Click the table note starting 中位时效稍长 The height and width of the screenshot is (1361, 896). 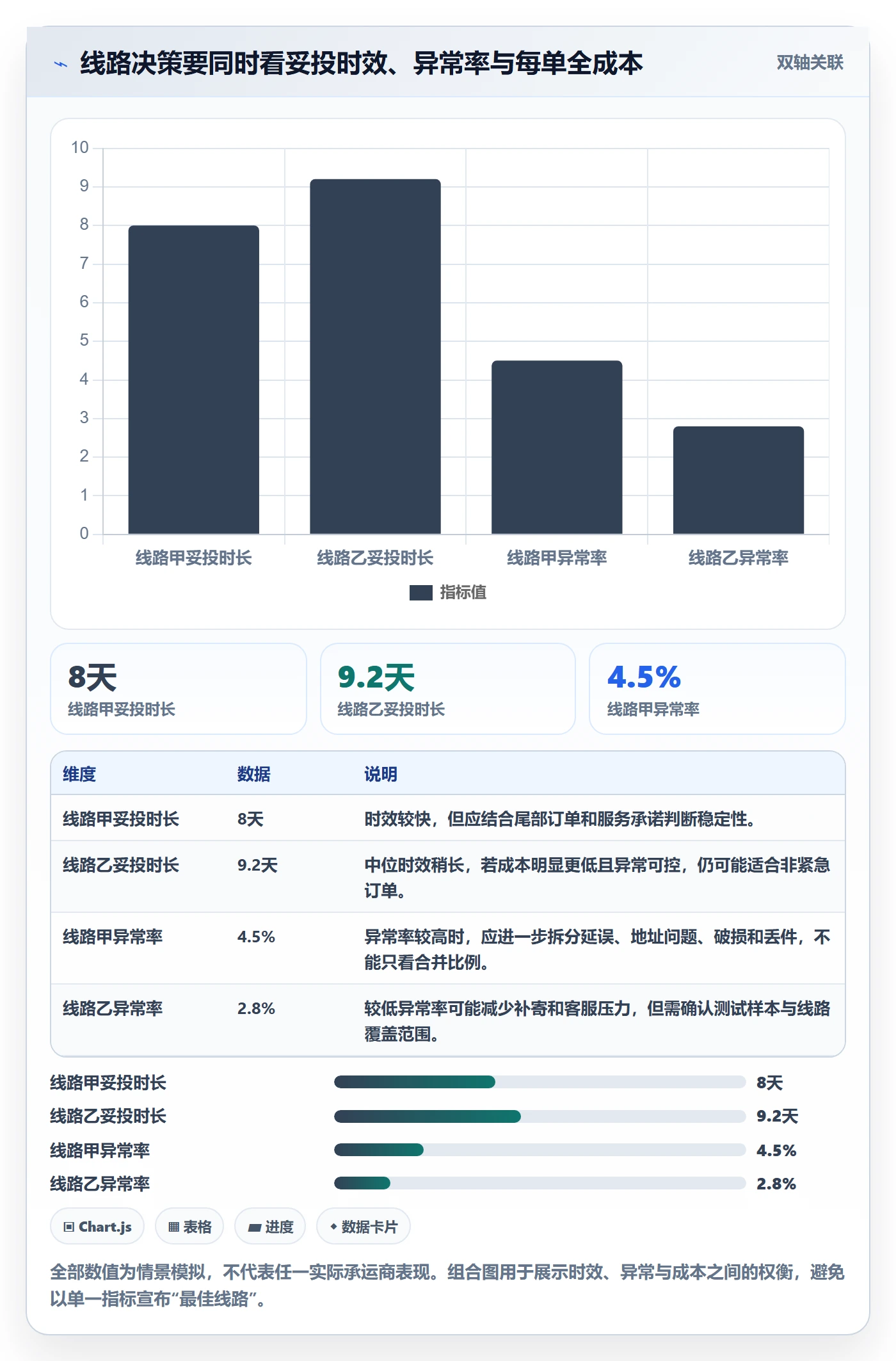pos(597,878)
